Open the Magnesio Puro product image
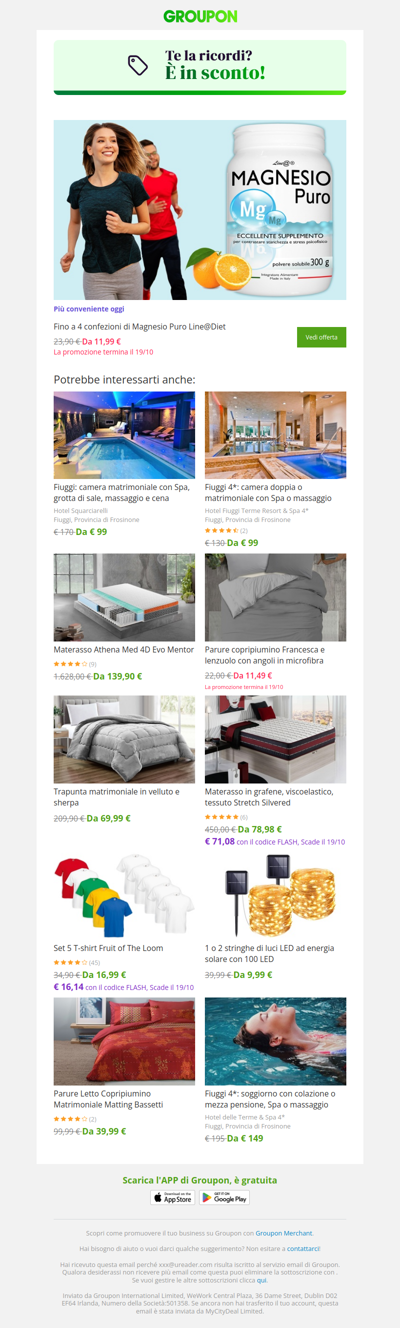The height and width of the screenshot is (1328, 400). [200, 210]
